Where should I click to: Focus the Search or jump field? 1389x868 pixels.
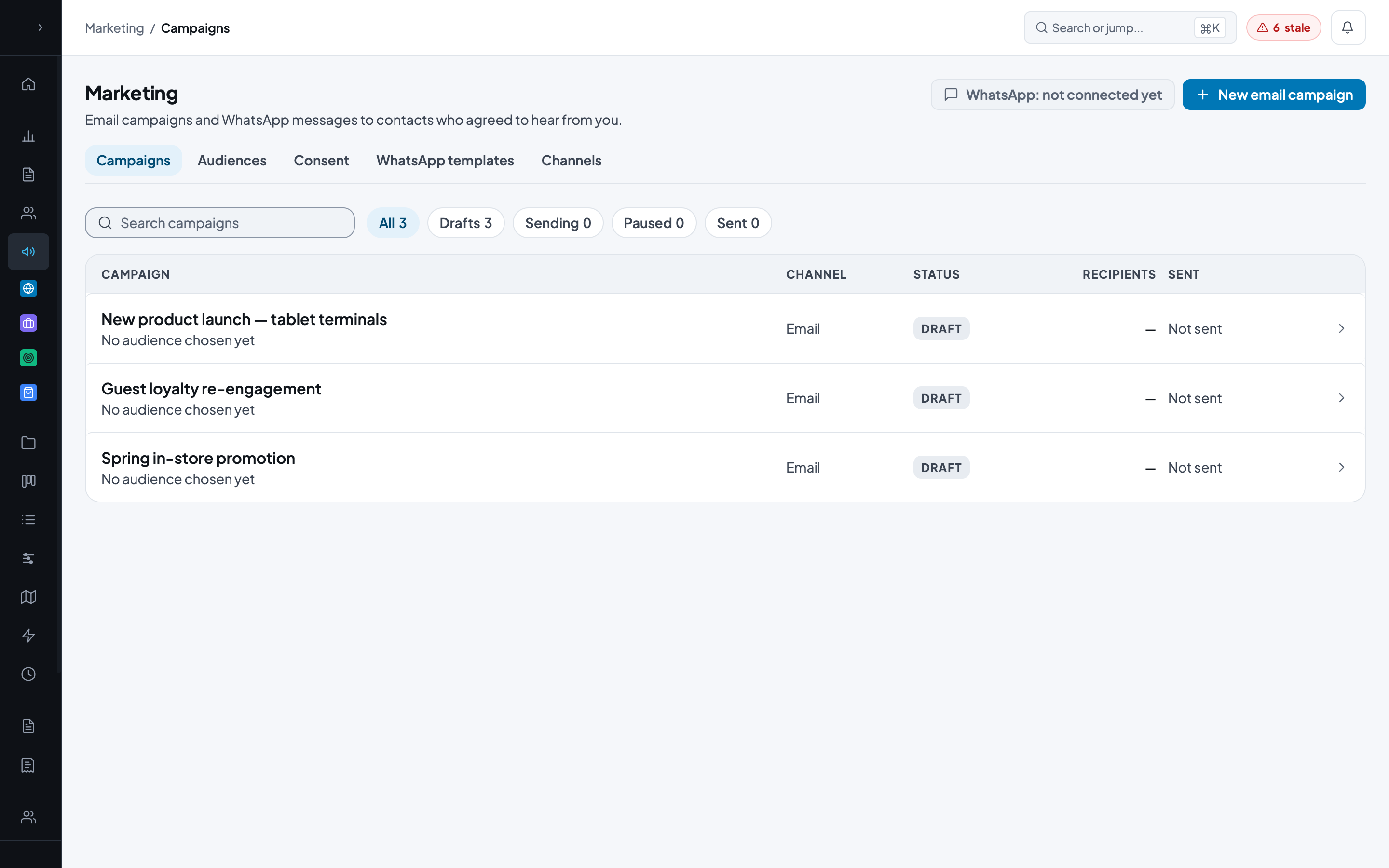click(x=1130, y=27)
